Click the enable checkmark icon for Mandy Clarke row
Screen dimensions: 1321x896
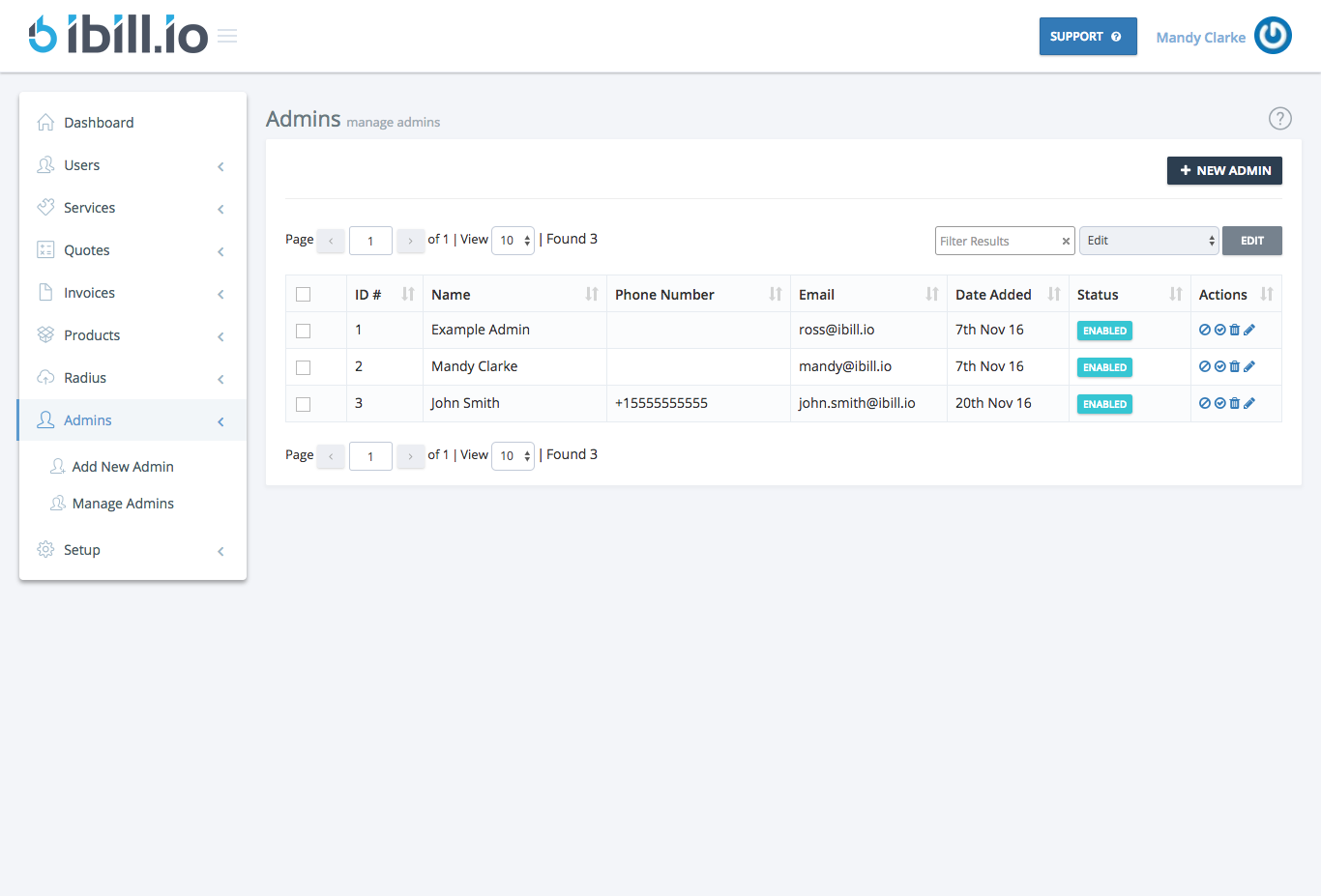click(1220, 366)
